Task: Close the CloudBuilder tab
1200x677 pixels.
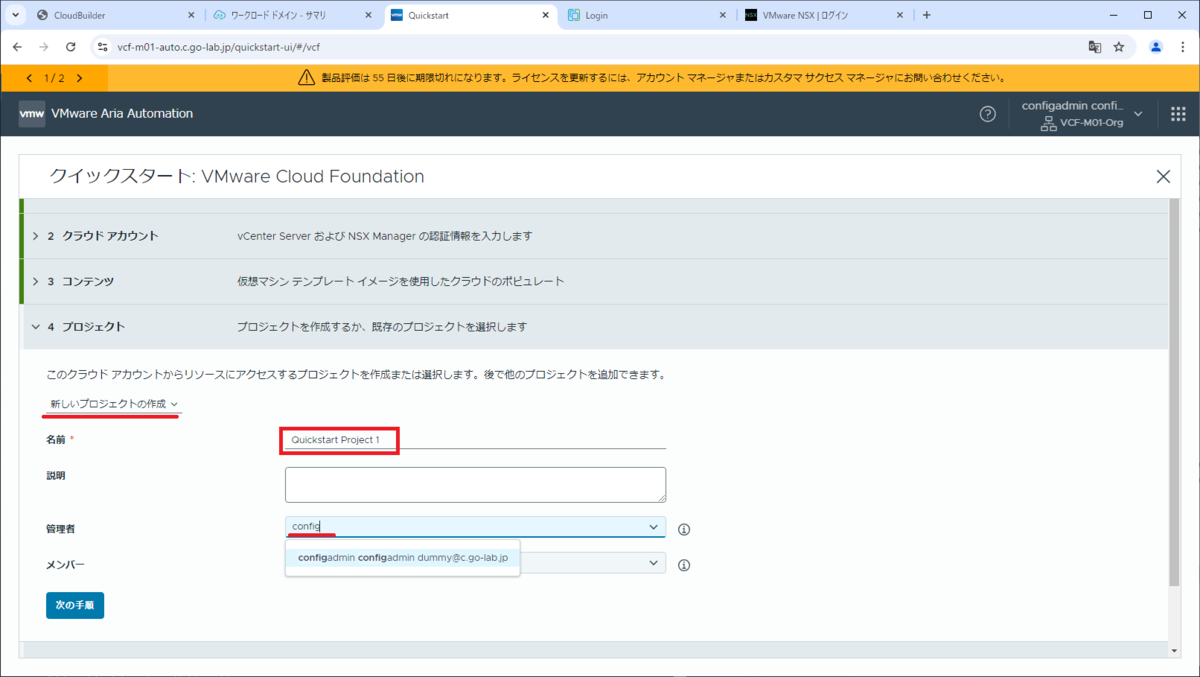Action: point(190,15)
